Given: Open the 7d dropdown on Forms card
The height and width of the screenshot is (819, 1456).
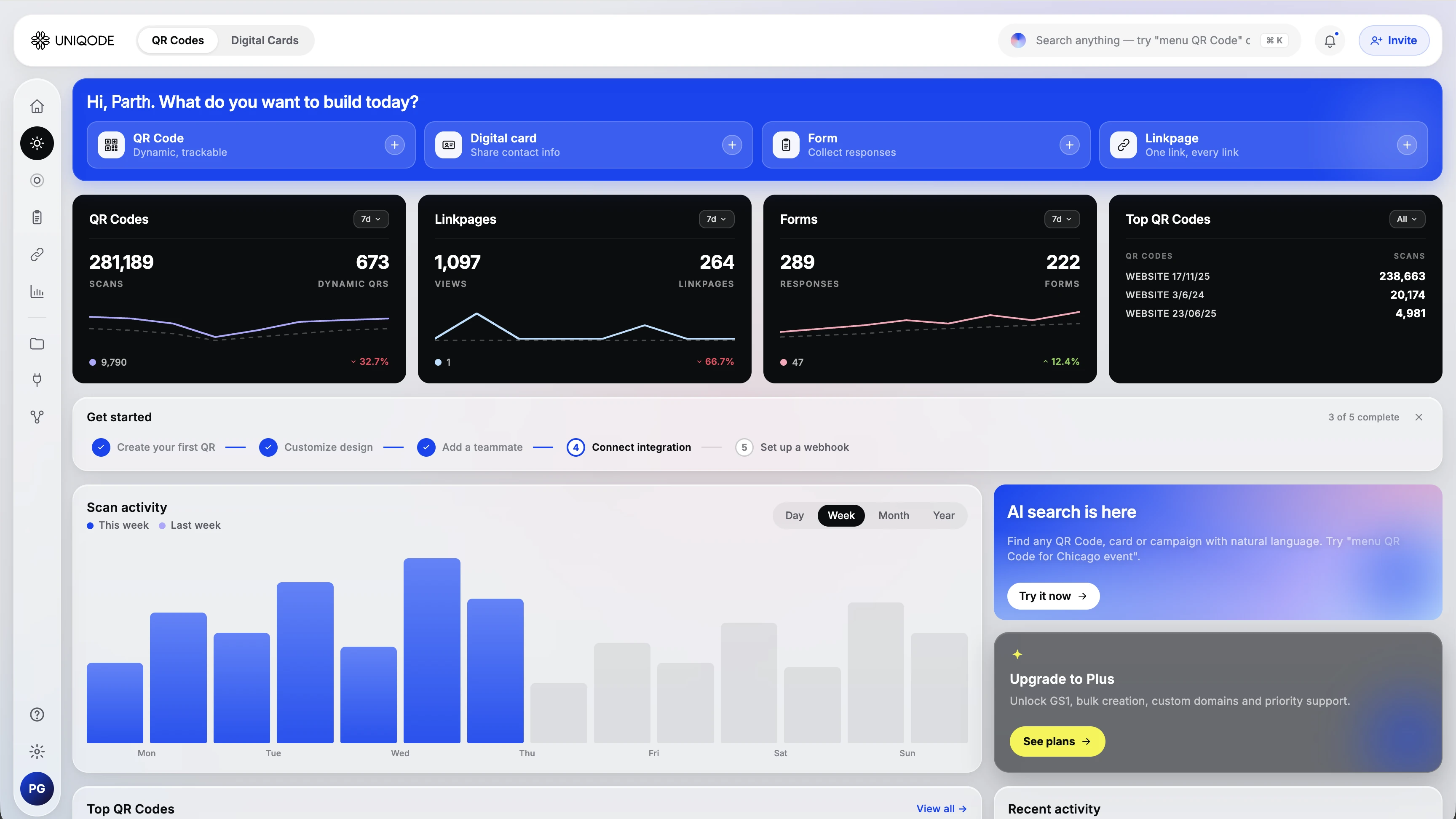Looking at the screenshot, I should [x=1062, y=219].
